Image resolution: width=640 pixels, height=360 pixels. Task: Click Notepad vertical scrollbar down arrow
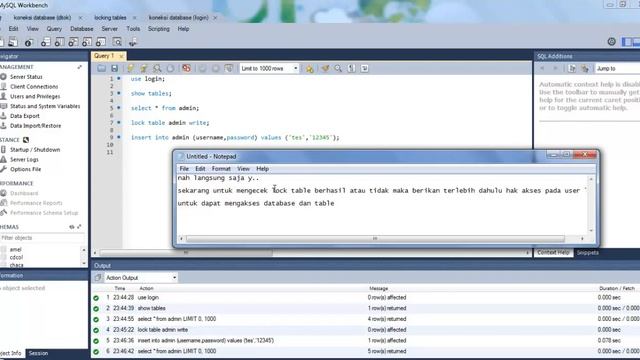coord(591,231)
